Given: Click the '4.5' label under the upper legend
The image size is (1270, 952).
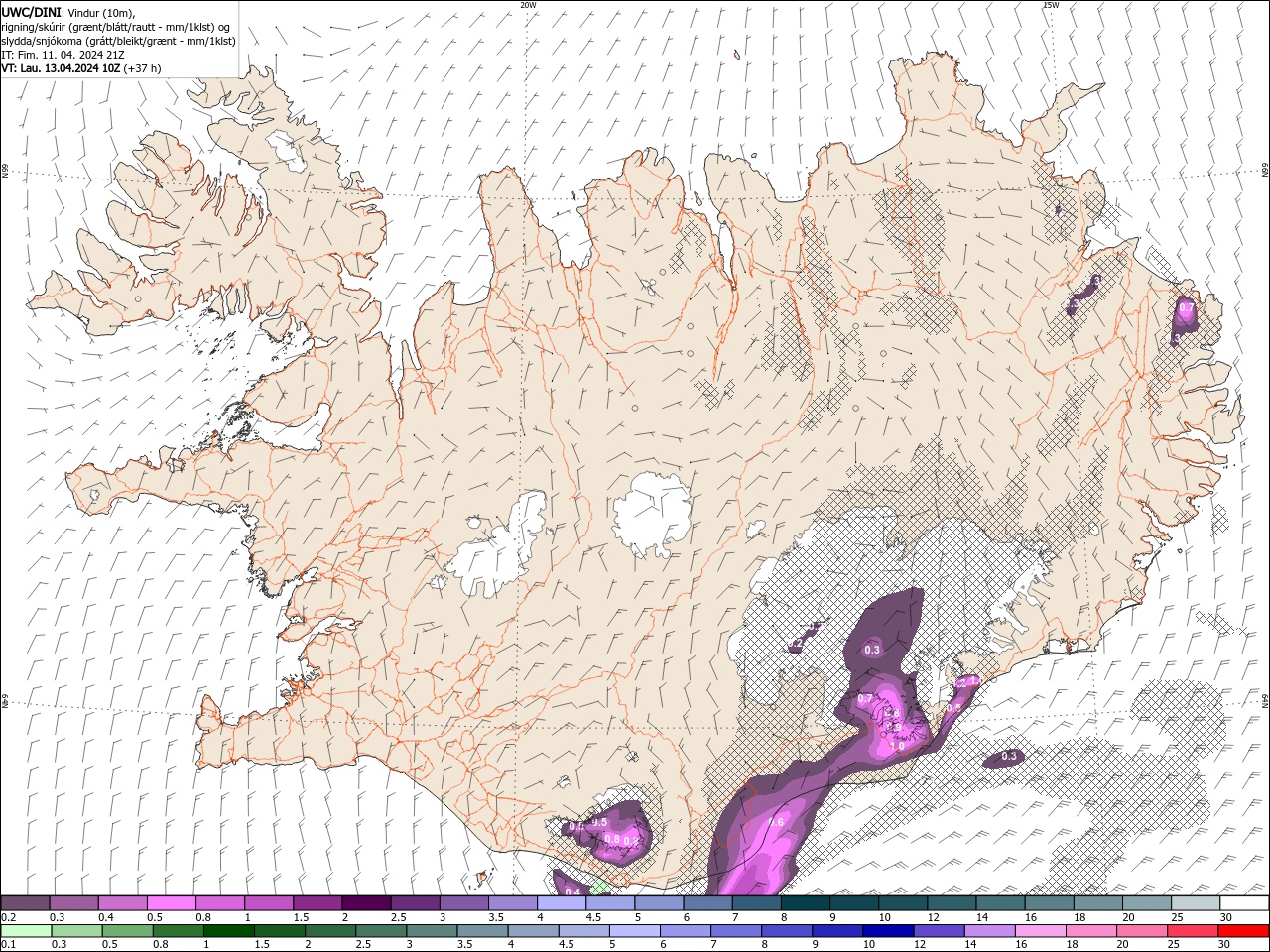Looking at the screenshot, I should click(593, 917).
